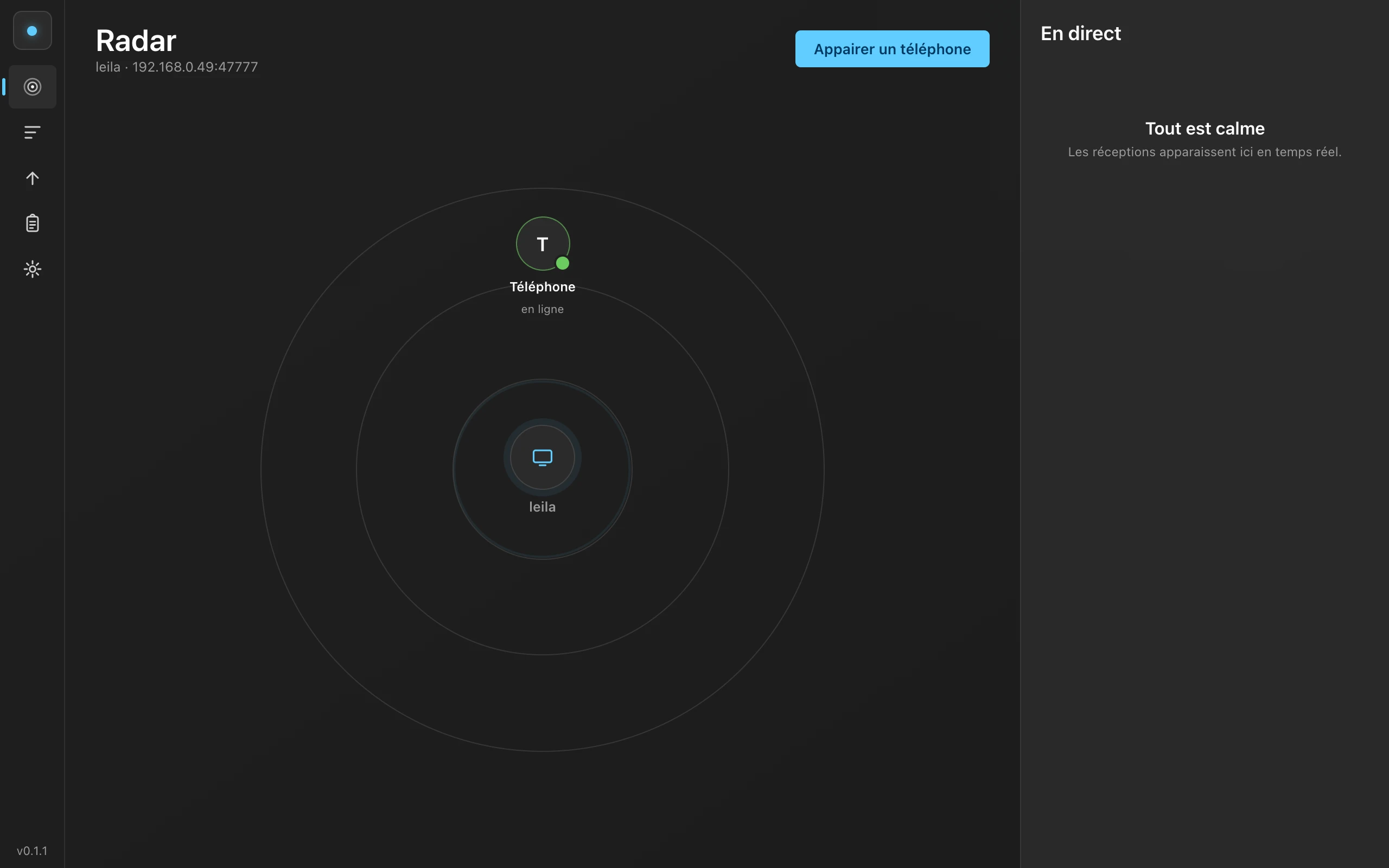Click the 'Tout est calme' message
Image resolution: width=1389 pixels, height=868 pixels.
[1205, 129]
